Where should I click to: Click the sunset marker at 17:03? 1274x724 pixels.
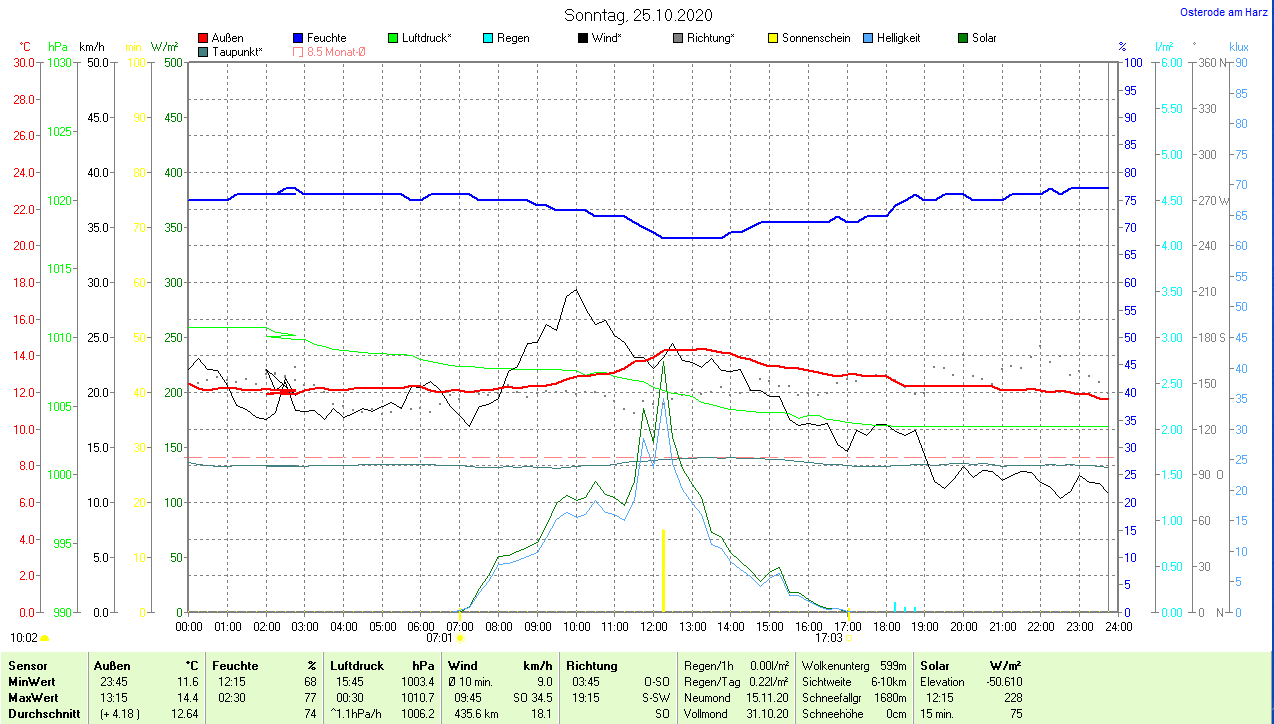click(849, 637)
